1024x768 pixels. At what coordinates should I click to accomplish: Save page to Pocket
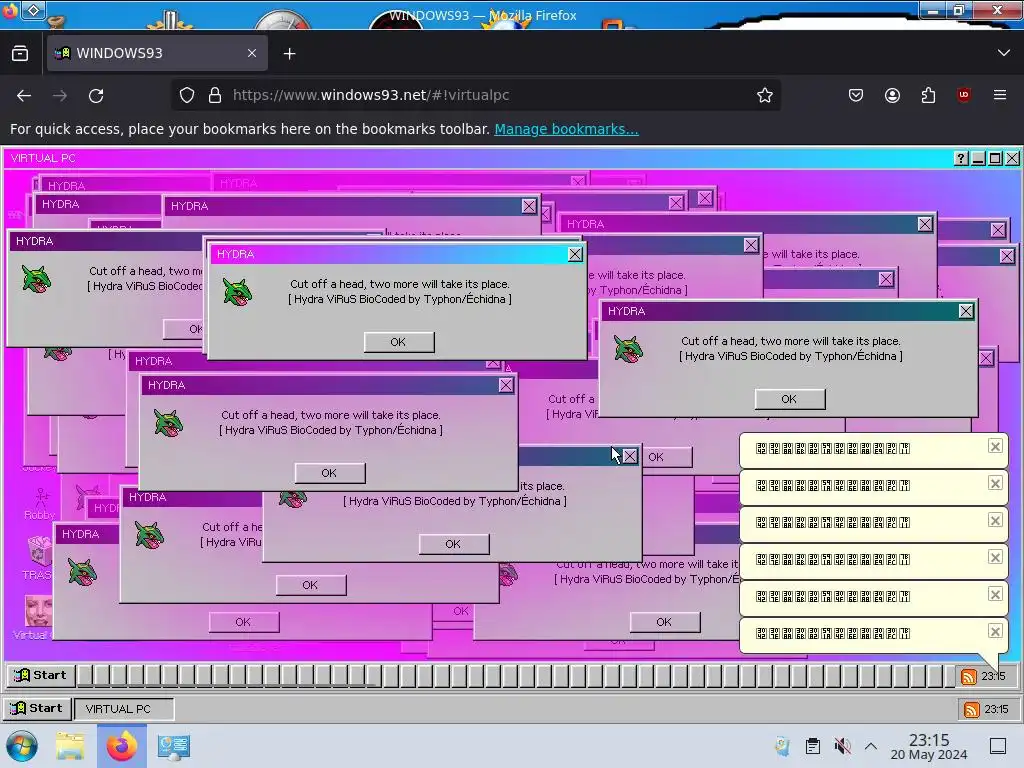click(856, 95)
